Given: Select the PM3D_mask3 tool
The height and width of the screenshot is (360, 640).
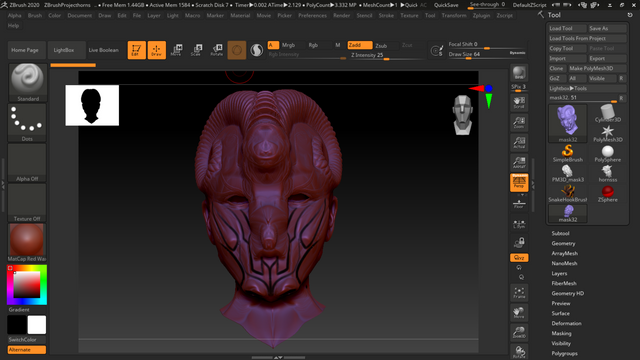Looking at the screenshot, I should pos(567,173).
